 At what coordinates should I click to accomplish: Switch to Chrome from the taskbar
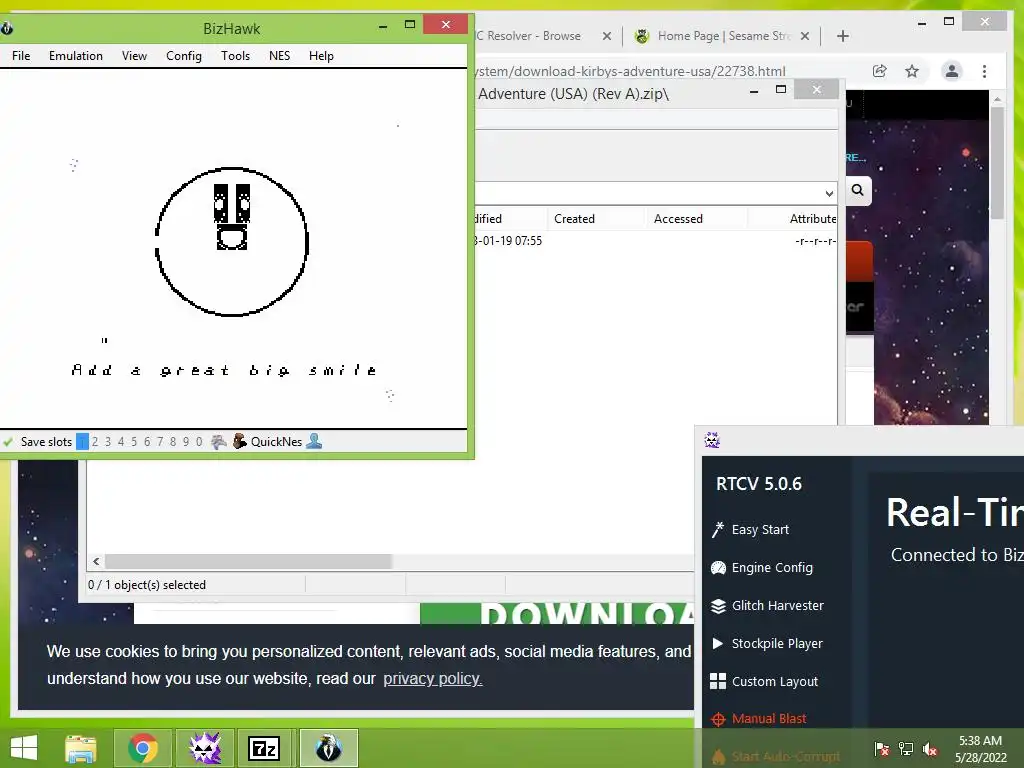coord(143,748)
